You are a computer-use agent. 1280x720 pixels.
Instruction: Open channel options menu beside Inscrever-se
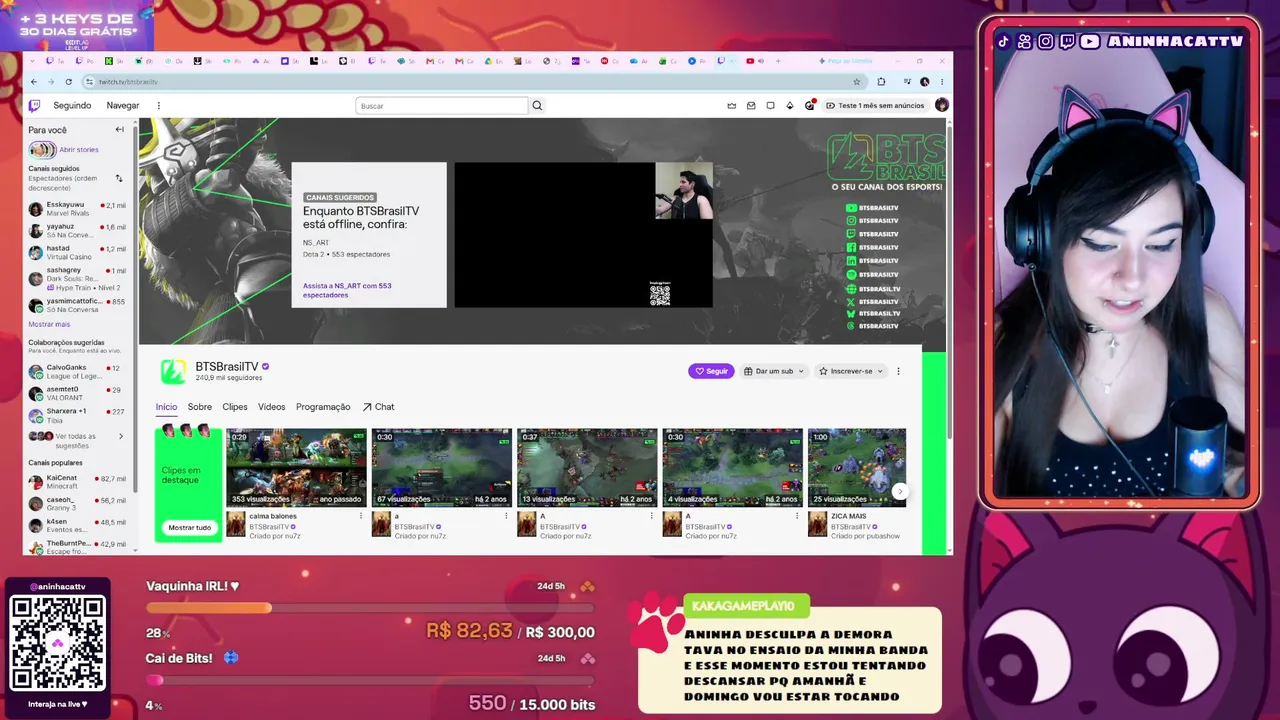point(898,371)
